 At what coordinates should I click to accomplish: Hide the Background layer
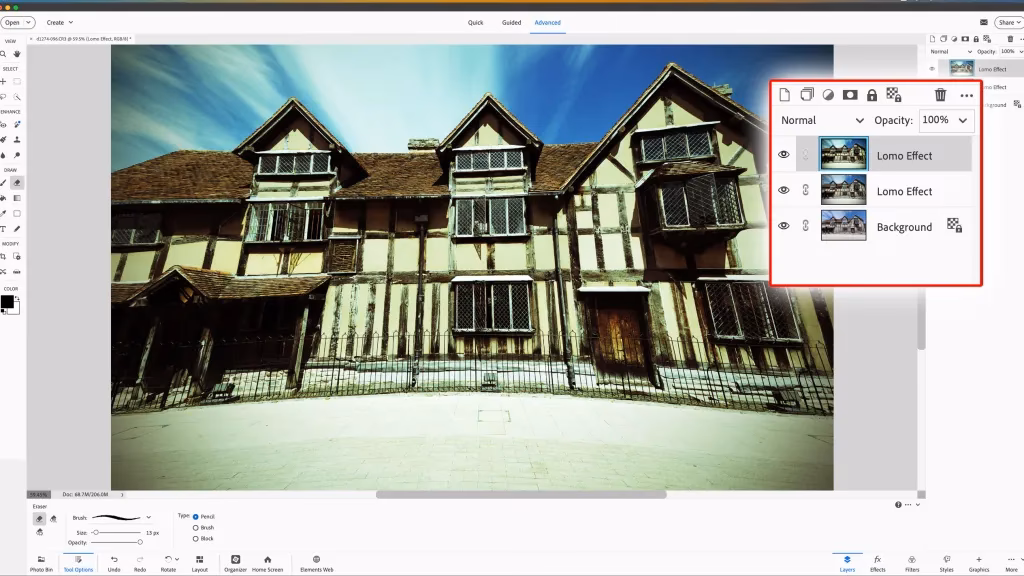click(x=785, y=226)
